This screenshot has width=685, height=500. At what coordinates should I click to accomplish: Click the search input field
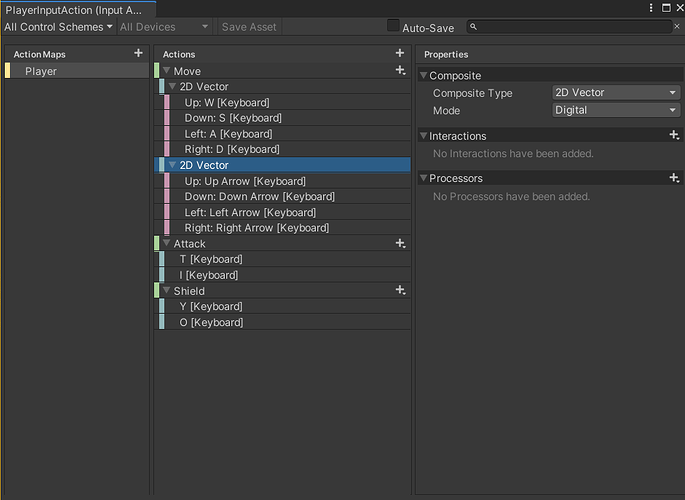click(570, 28)
